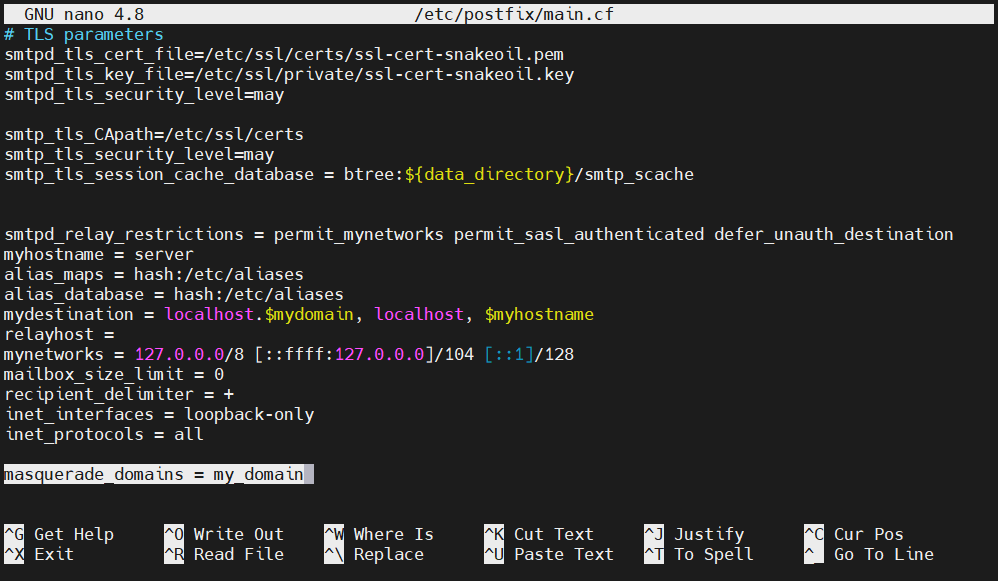The width and height of the screenshot is (998, 581).
Task: Click the highlighted masquerade_domains line
Action: point(159,474)
